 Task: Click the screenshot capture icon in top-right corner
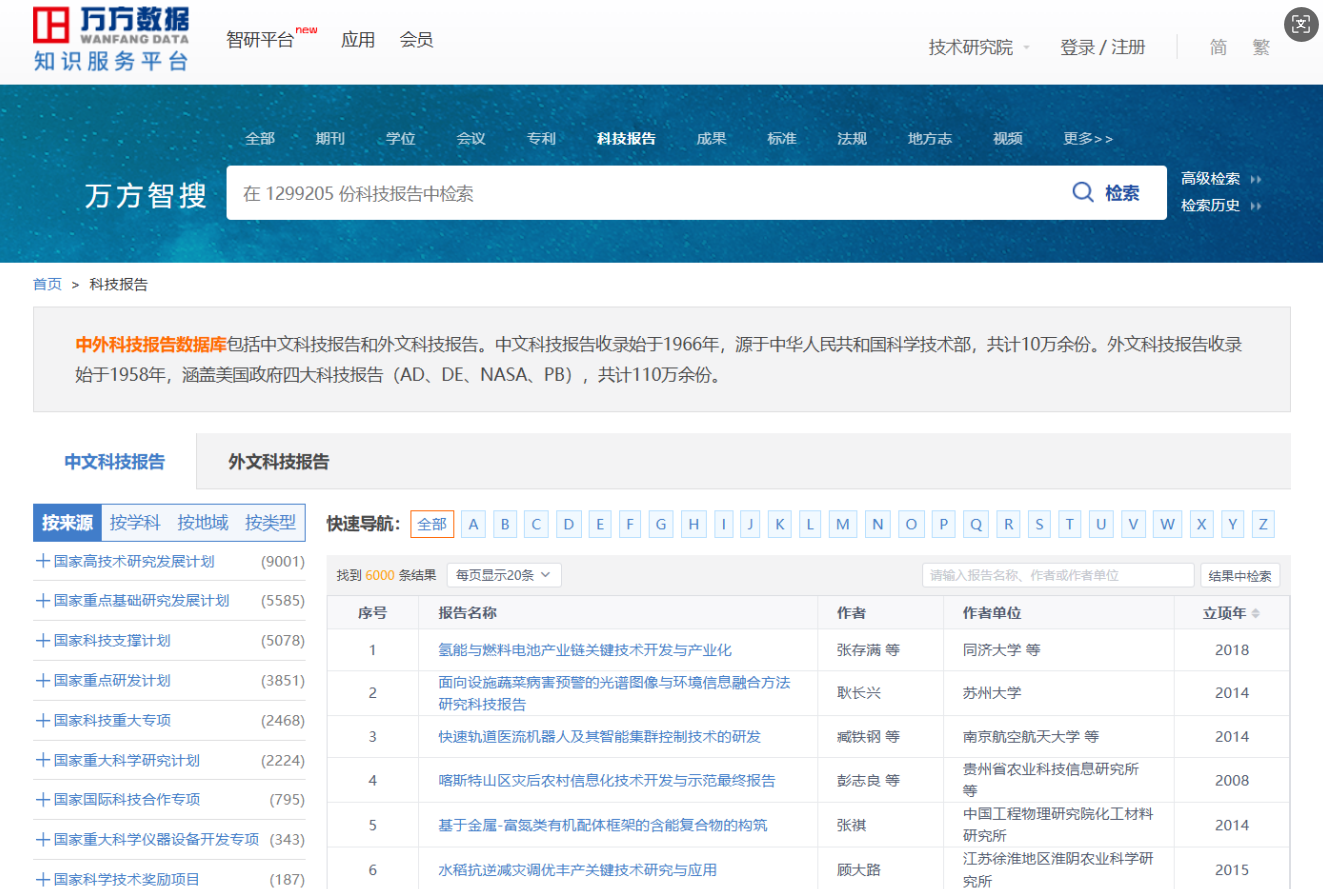[x=1299, y=25]
